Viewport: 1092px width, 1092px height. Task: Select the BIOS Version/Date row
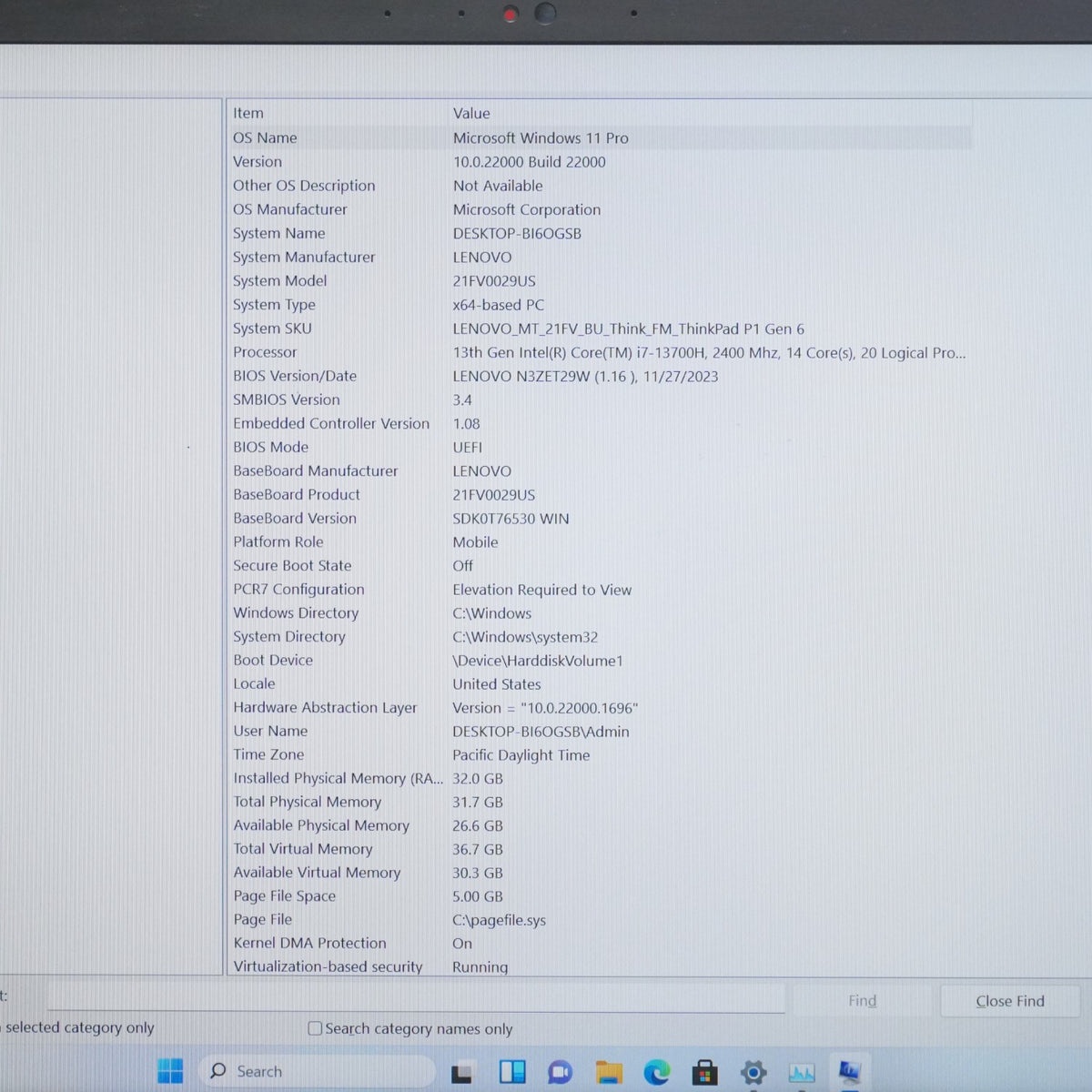click(601, 375)
